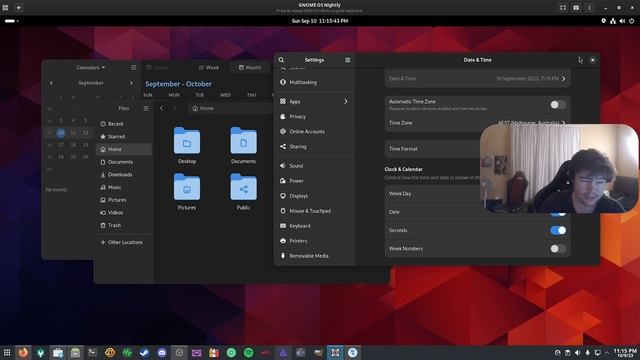Open the Desktop folder in Files
The height and width of the screenshot is (360, 640).
click(187, 145)
